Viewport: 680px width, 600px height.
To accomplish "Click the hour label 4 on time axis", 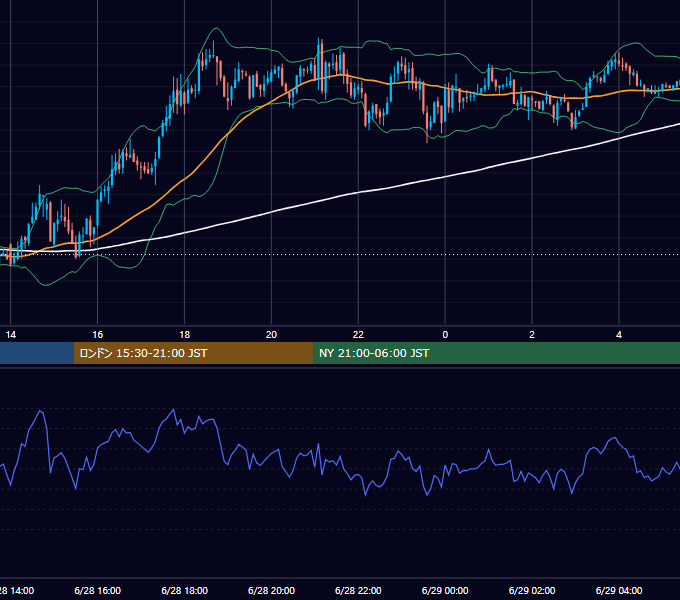I will point(619,335).
